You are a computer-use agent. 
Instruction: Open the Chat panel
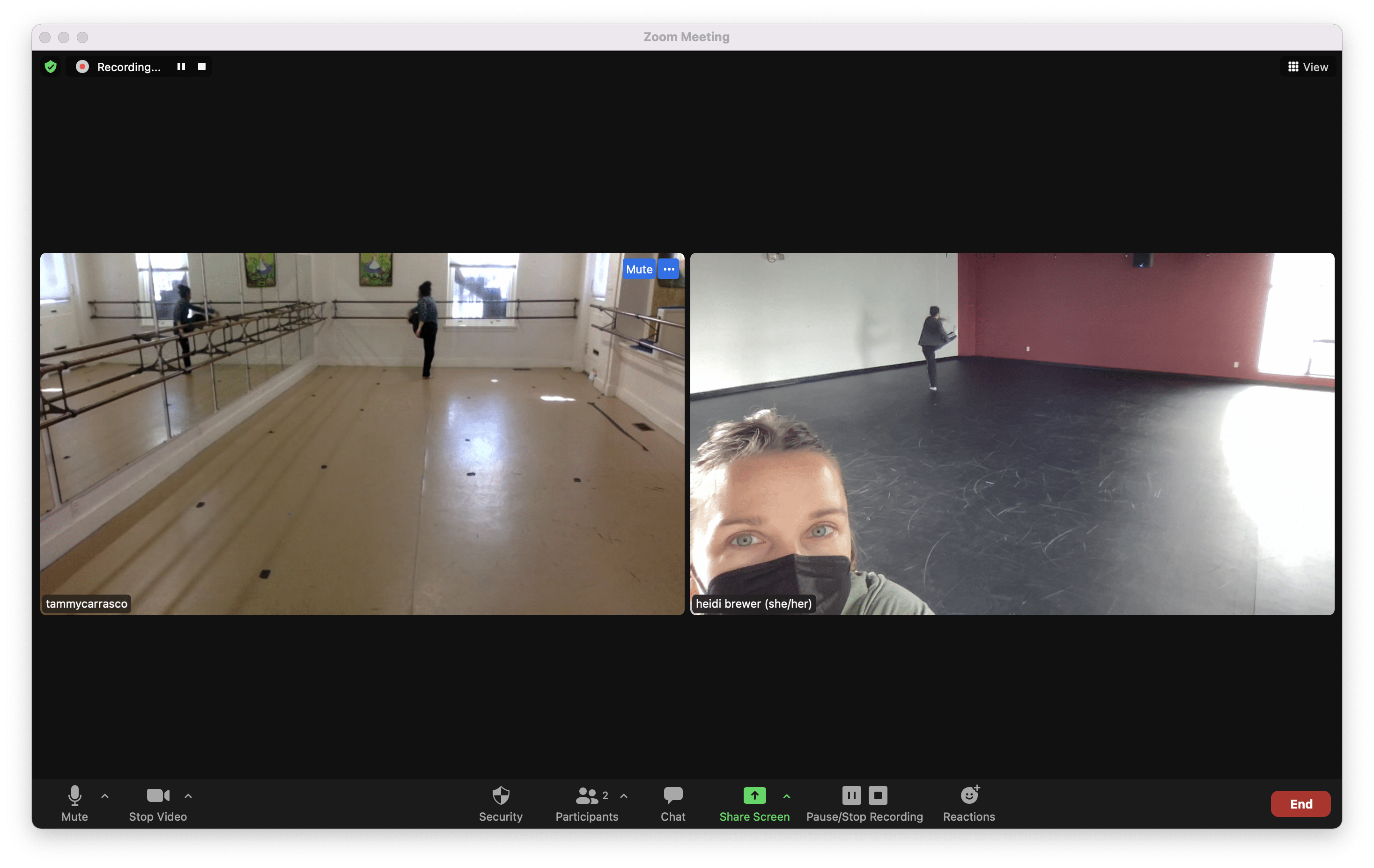click(673, 802)
